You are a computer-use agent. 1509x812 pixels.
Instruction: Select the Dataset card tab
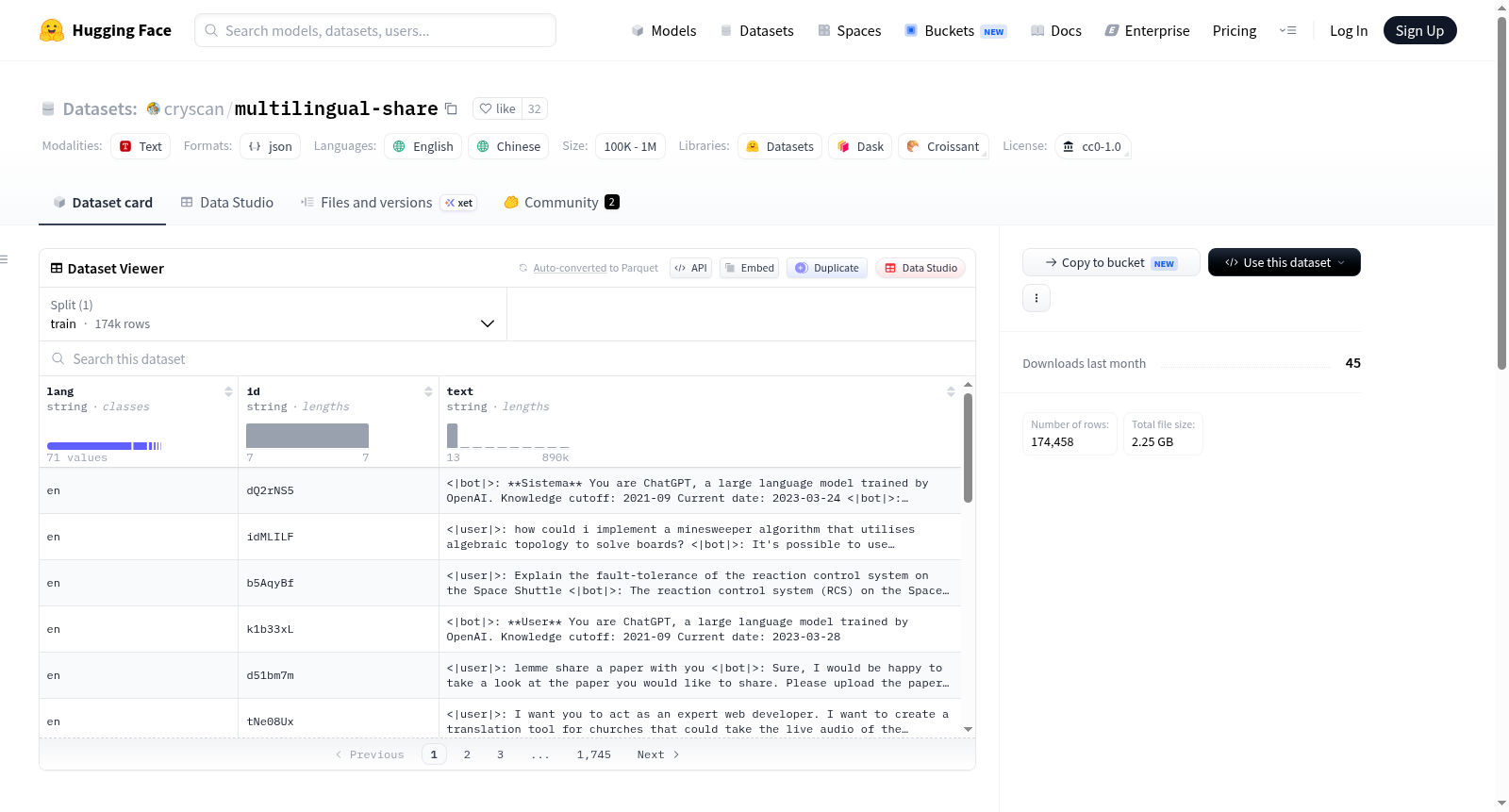pyautogui.click(x=102, y=203)
